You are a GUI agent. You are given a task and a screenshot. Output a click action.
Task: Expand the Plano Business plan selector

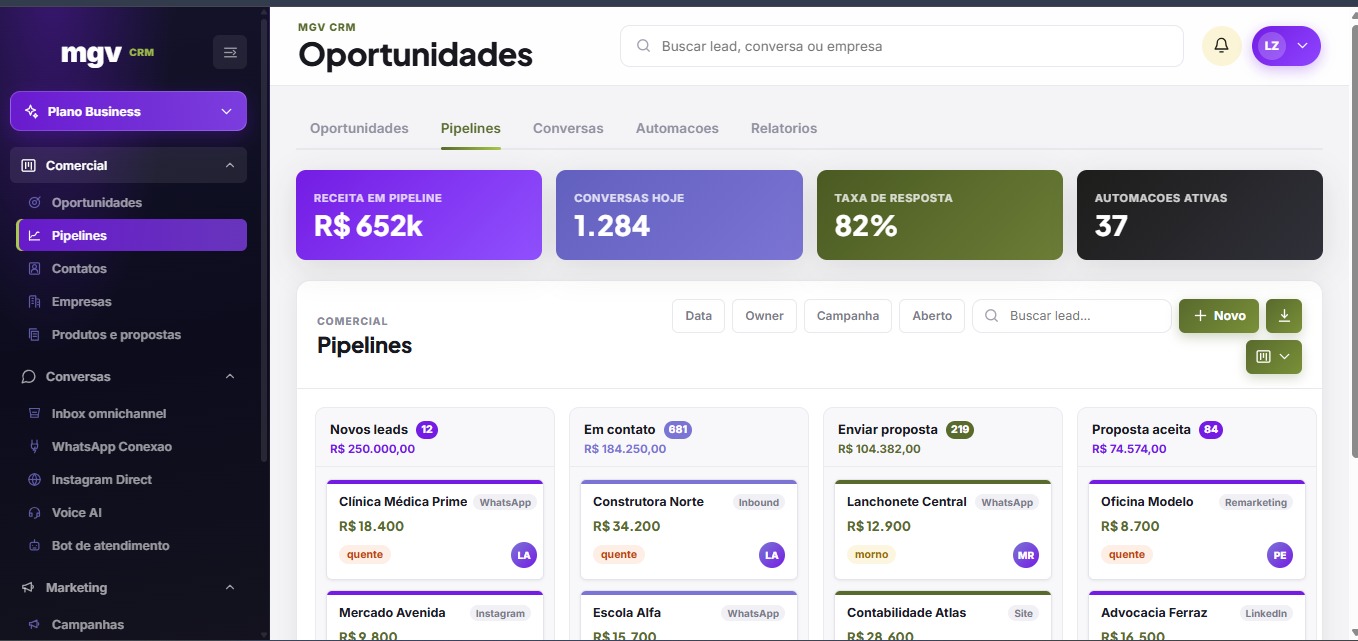pyautogui.click(x=128, y=111)
